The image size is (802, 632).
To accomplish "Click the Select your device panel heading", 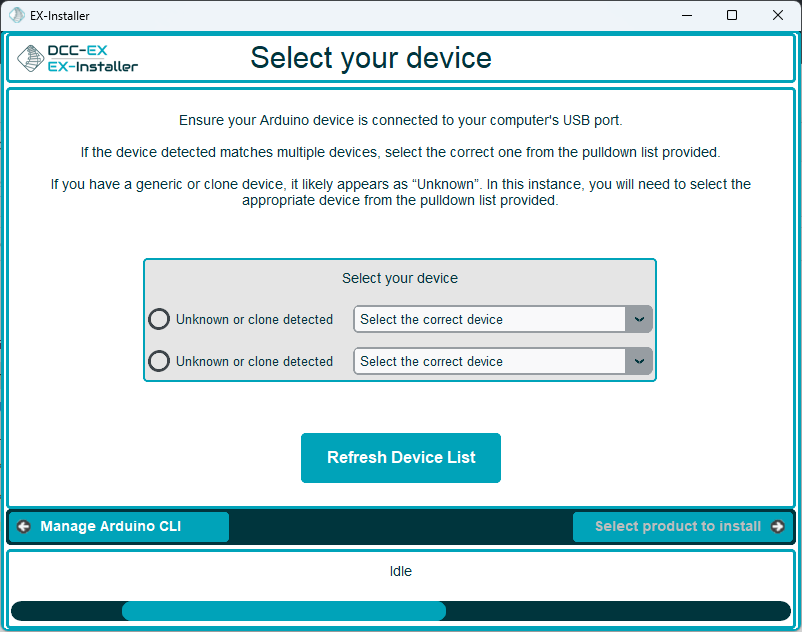I will (x=400, y=278).
